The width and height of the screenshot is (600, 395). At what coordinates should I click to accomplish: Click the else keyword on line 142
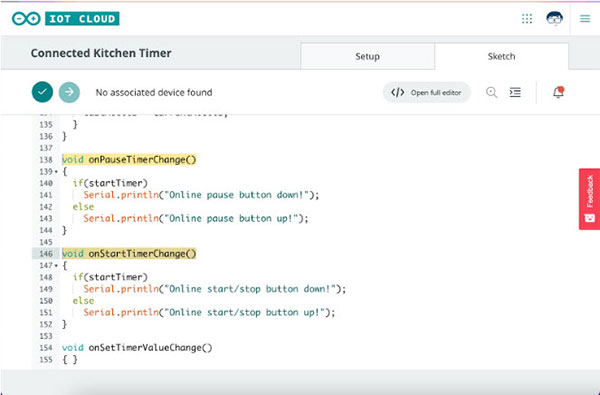(x=83, y=207)
